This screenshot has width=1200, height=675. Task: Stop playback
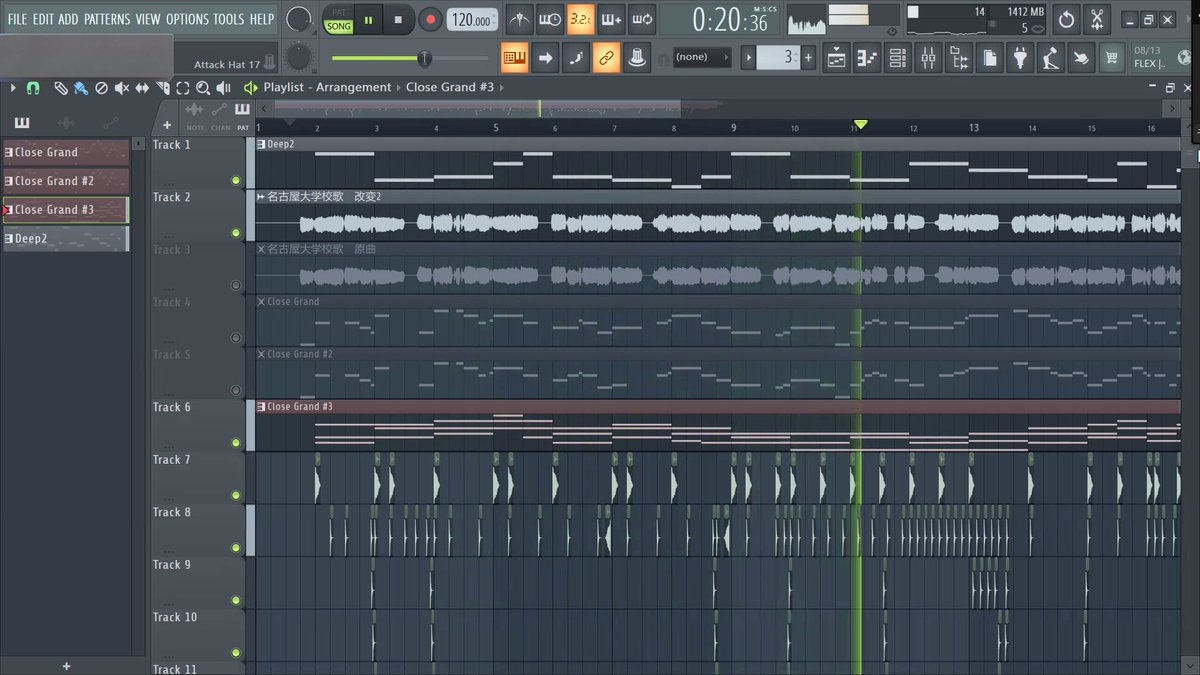tap(398, 19)
